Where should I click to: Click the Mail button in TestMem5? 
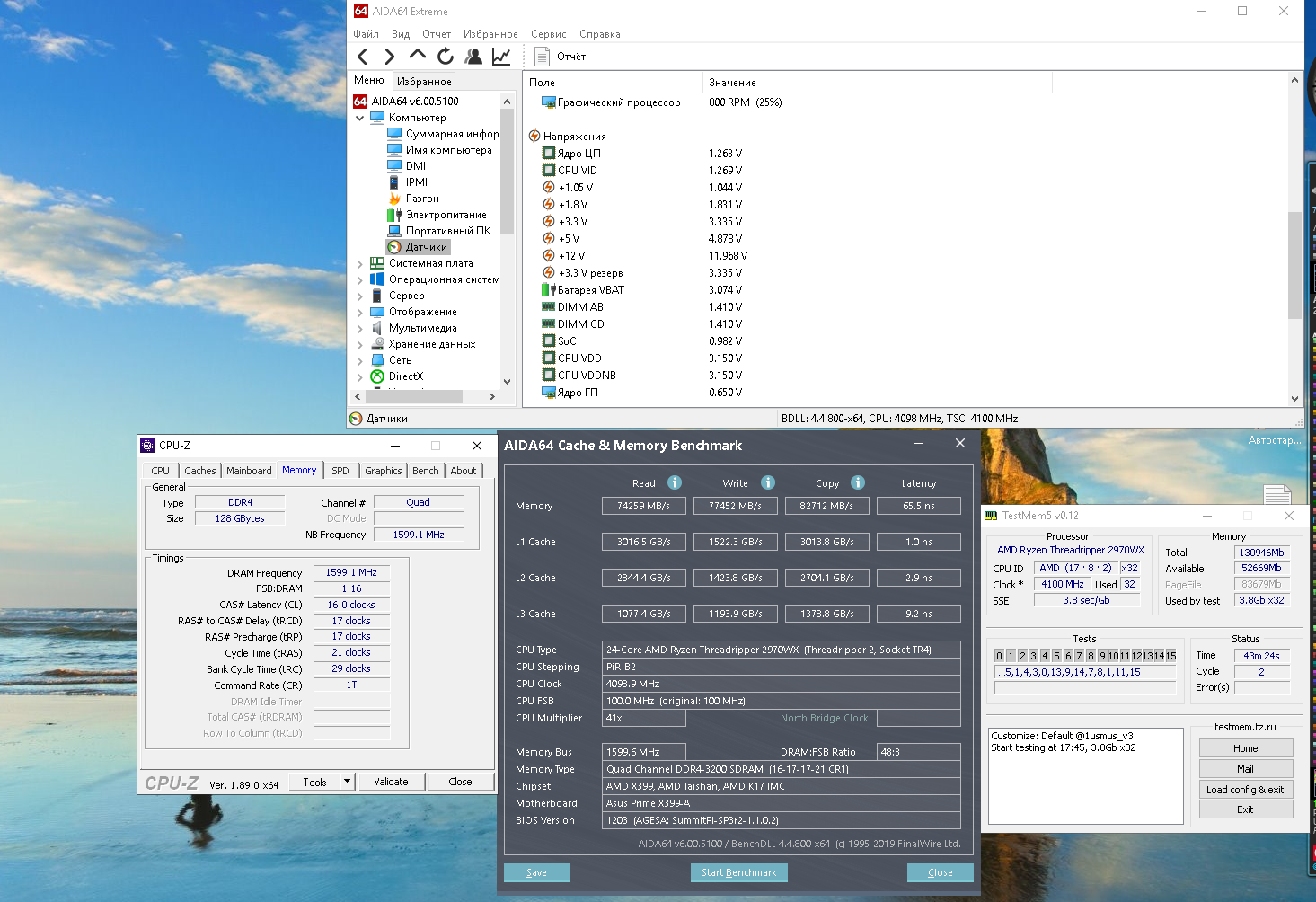pyautogui.click(x=1246, y=769)
